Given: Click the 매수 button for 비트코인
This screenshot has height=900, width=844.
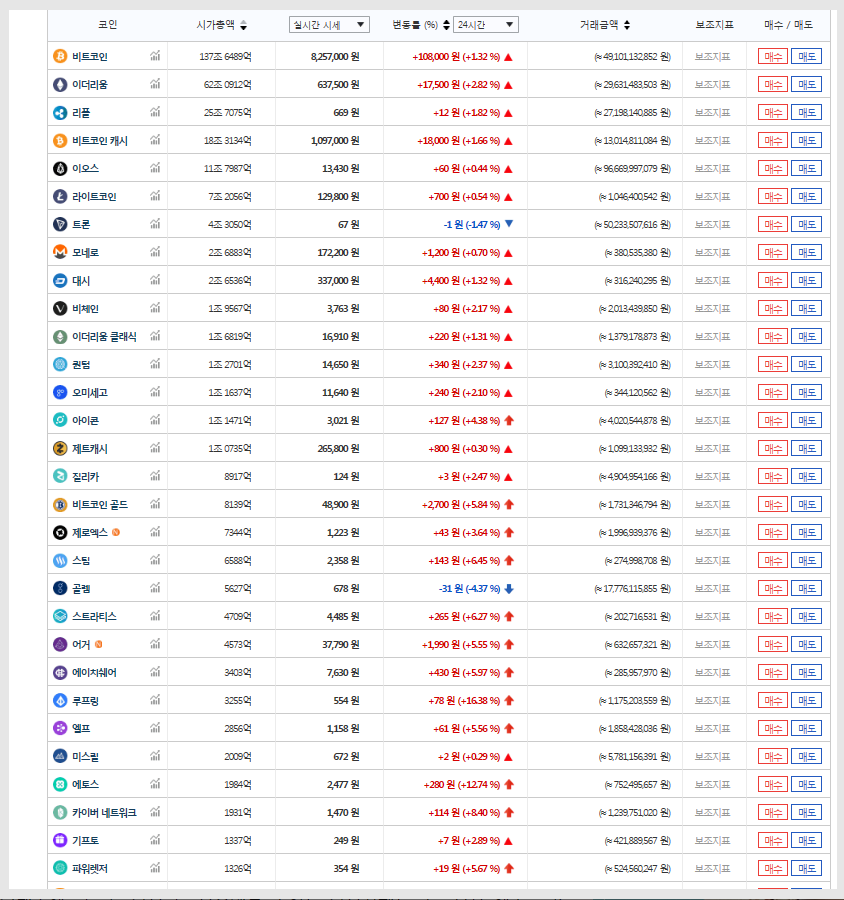Looking at the screenshot, I should pos(773,56).
